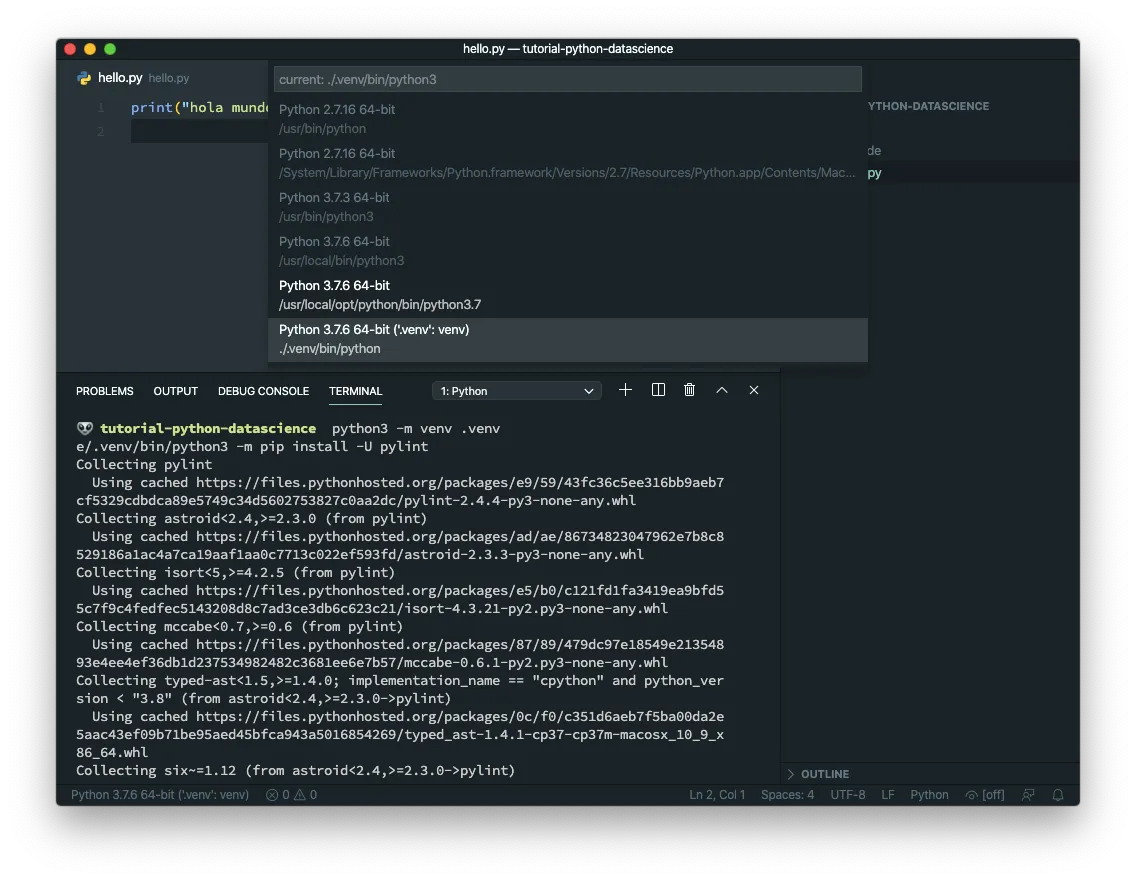Select the TERMINAL tab

click(x=356, y=391)
